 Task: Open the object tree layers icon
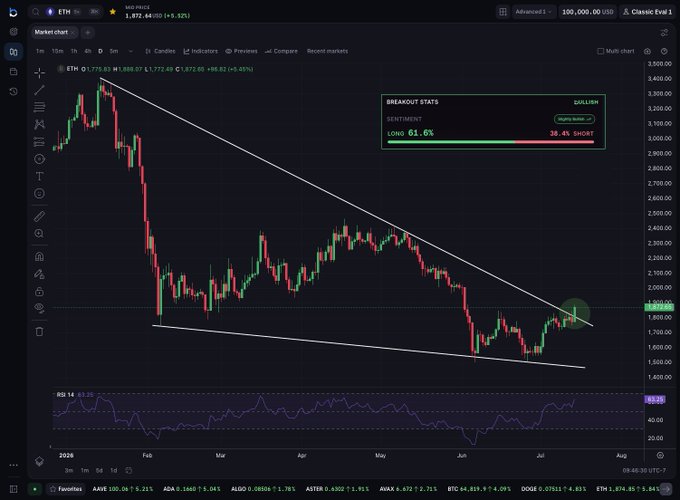tap(39, 461)
